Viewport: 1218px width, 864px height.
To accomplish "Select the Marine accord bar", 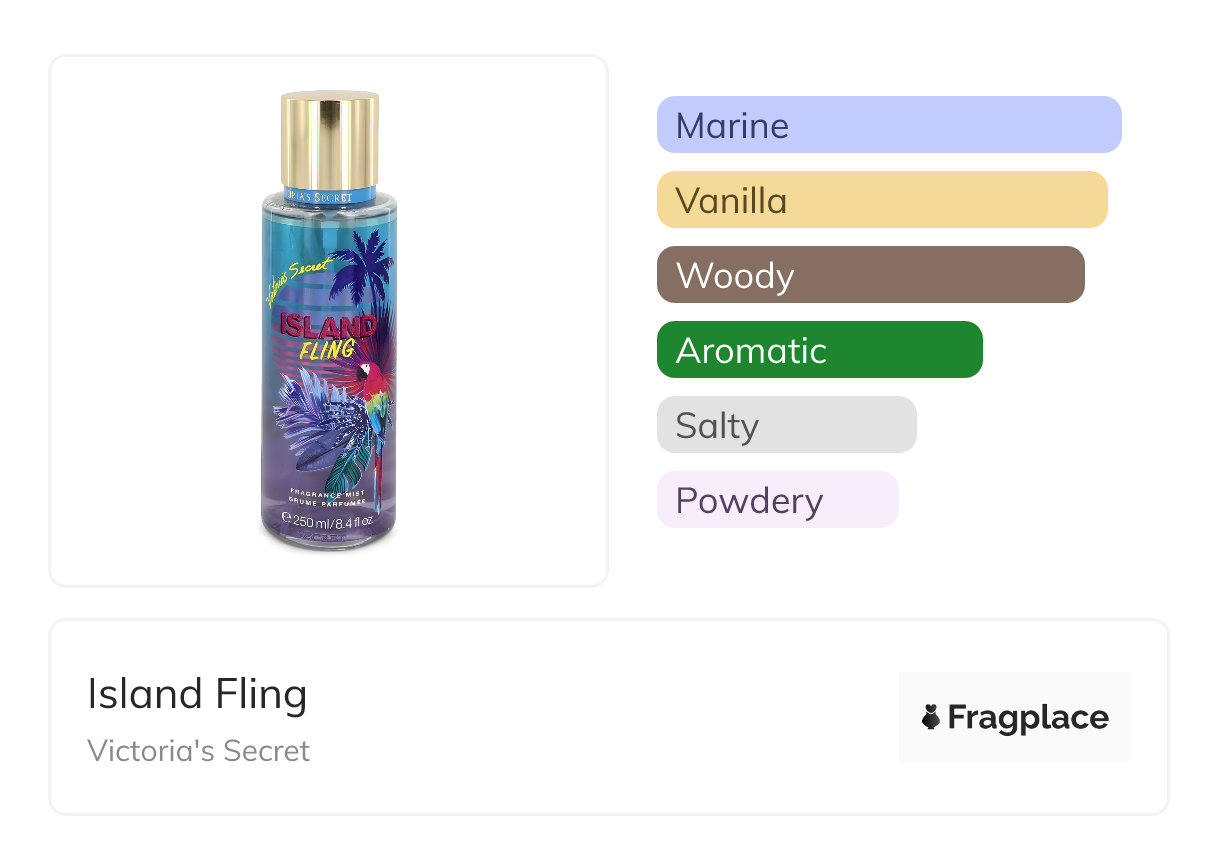I will [888, 125].
